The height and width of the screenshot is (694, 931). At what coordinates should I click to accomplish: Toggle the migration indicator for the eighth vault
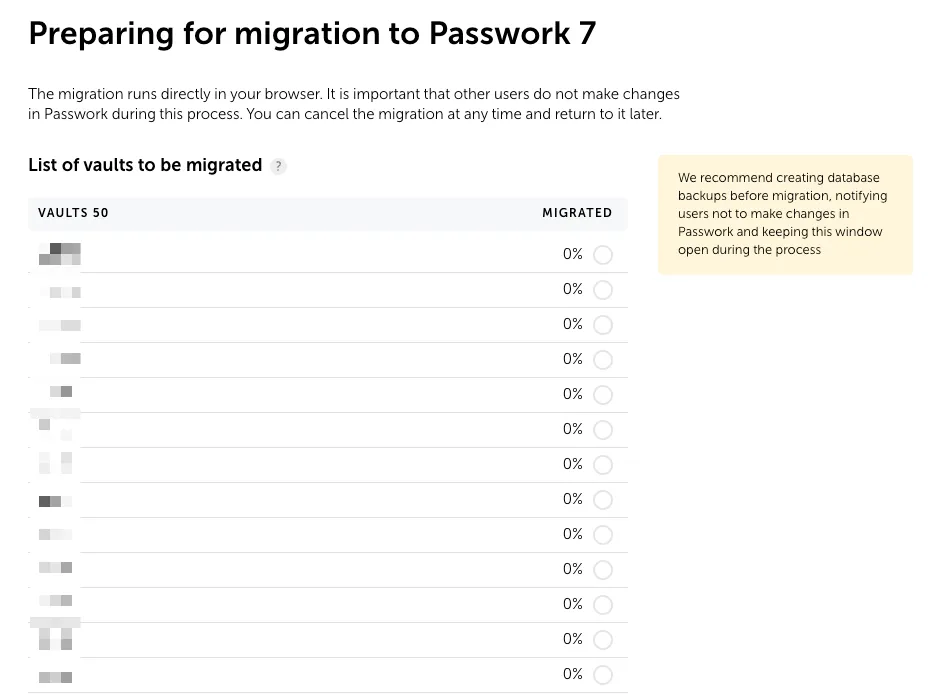click(x=603, y=499)
